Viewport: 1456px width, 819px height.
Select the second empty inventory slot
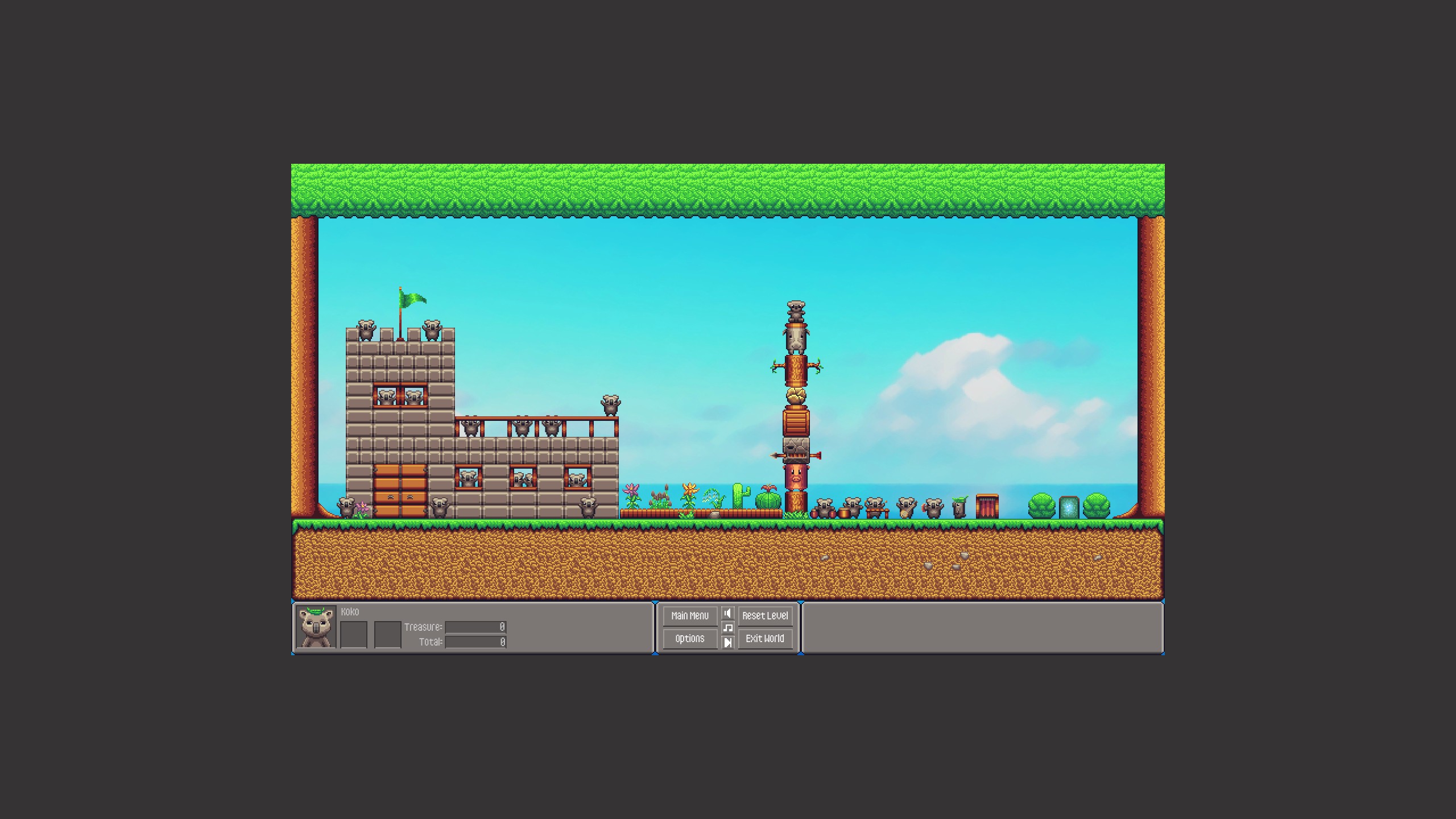387,634
